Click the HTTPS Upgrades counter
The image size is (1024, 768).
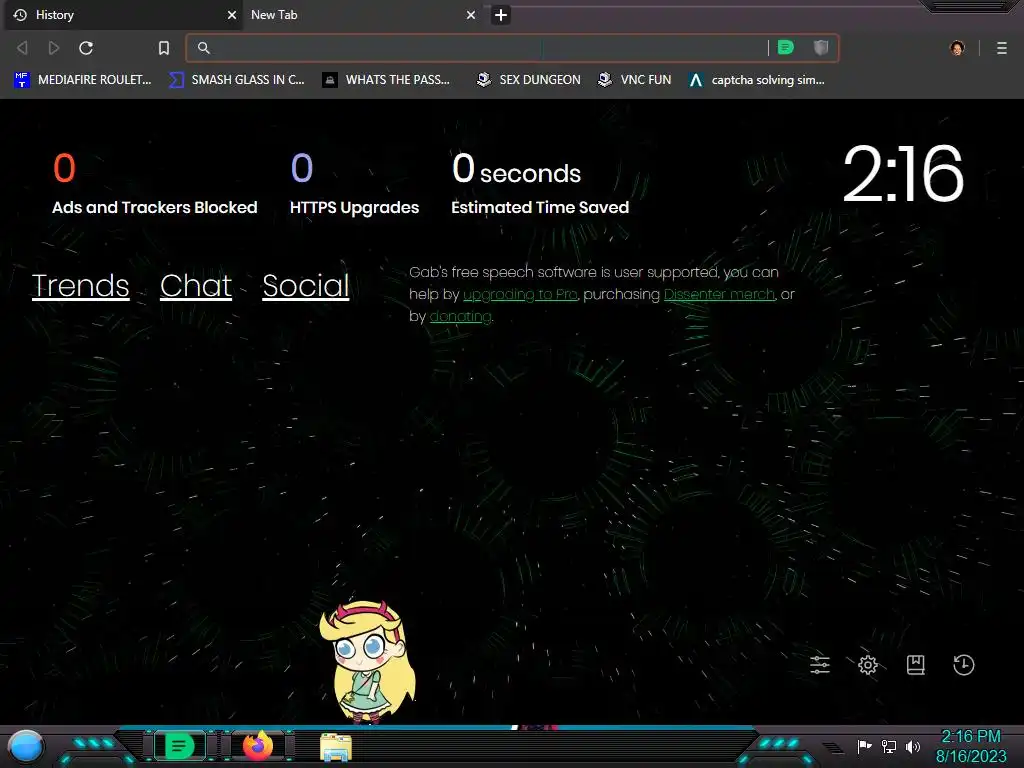point(355,184)
